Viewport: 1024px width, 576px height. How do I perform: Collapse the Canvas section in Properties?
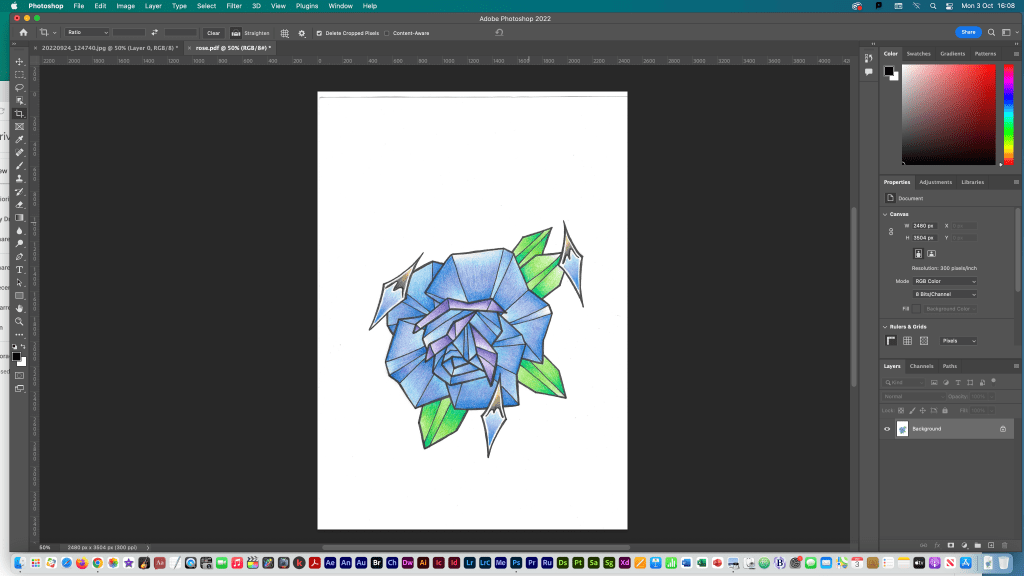click(x=885, y=214)
